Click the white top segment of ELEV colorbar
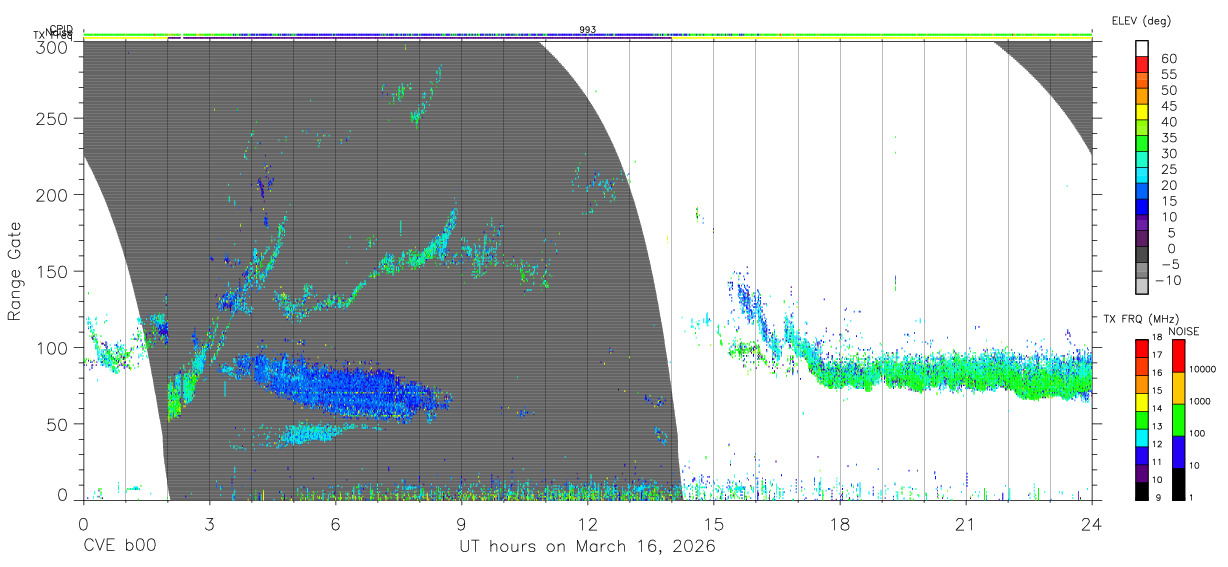Image resolution: width=1228 pixels, height=567 pixels. click(1143, 48)
